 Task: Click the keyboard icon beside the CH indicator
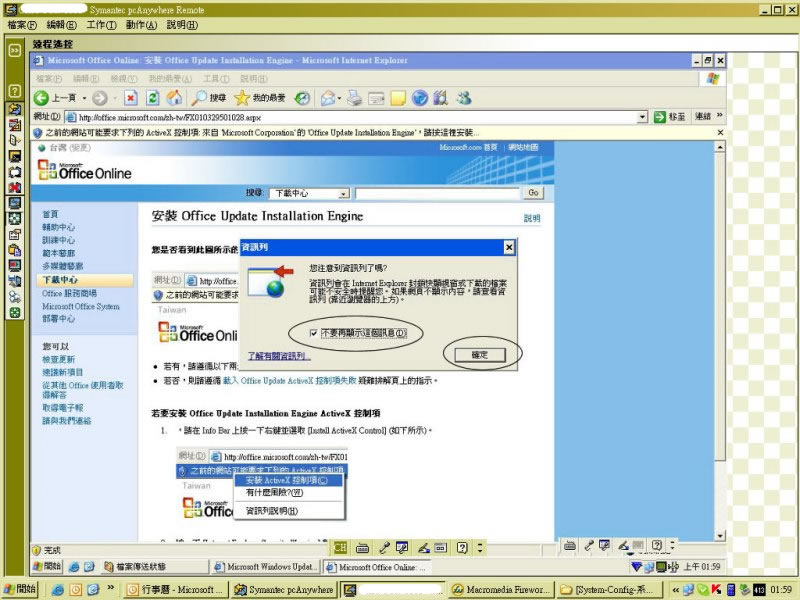[x=362, y=548]
